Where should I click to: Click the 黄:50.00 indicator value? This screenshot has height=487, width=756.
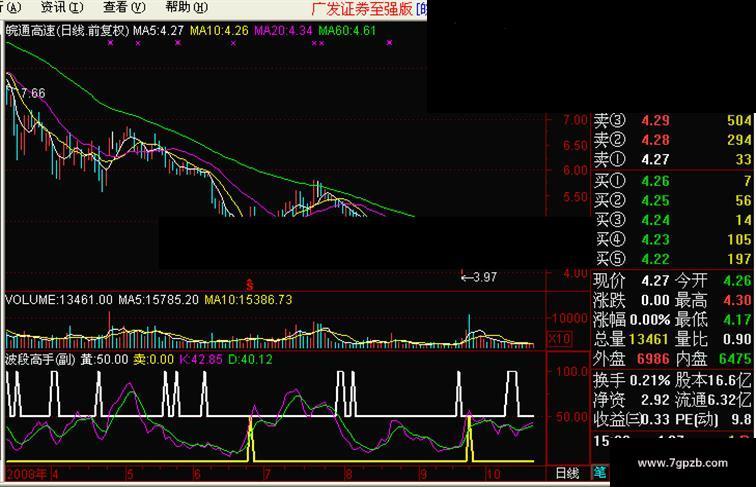(104, 359)
